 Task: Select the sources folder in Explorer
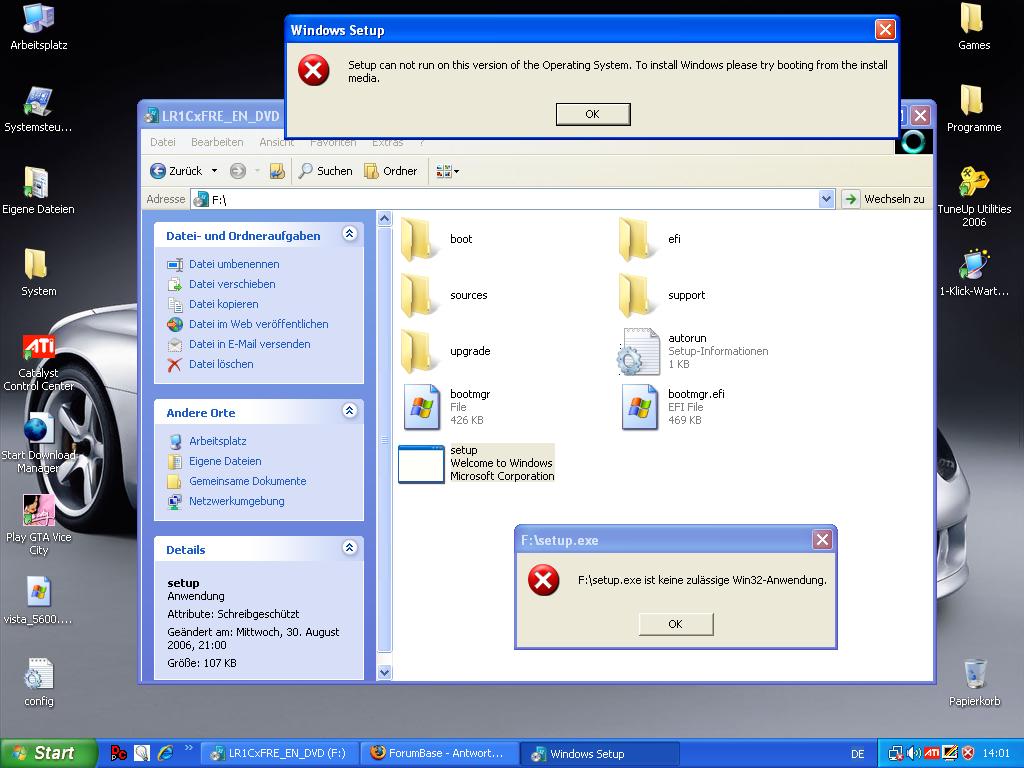444,295
